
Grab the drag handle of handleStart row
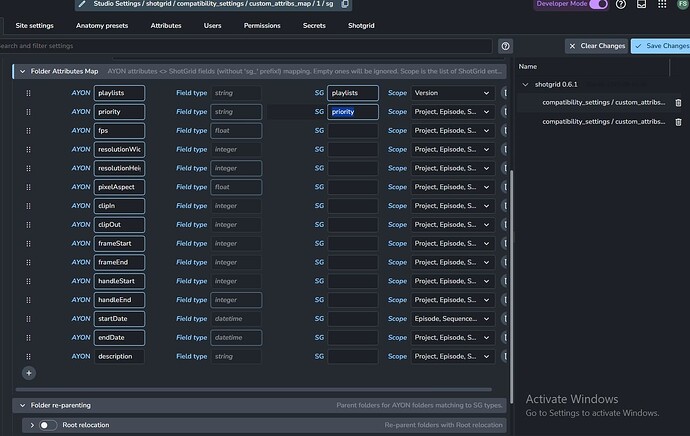coord(28,281)
